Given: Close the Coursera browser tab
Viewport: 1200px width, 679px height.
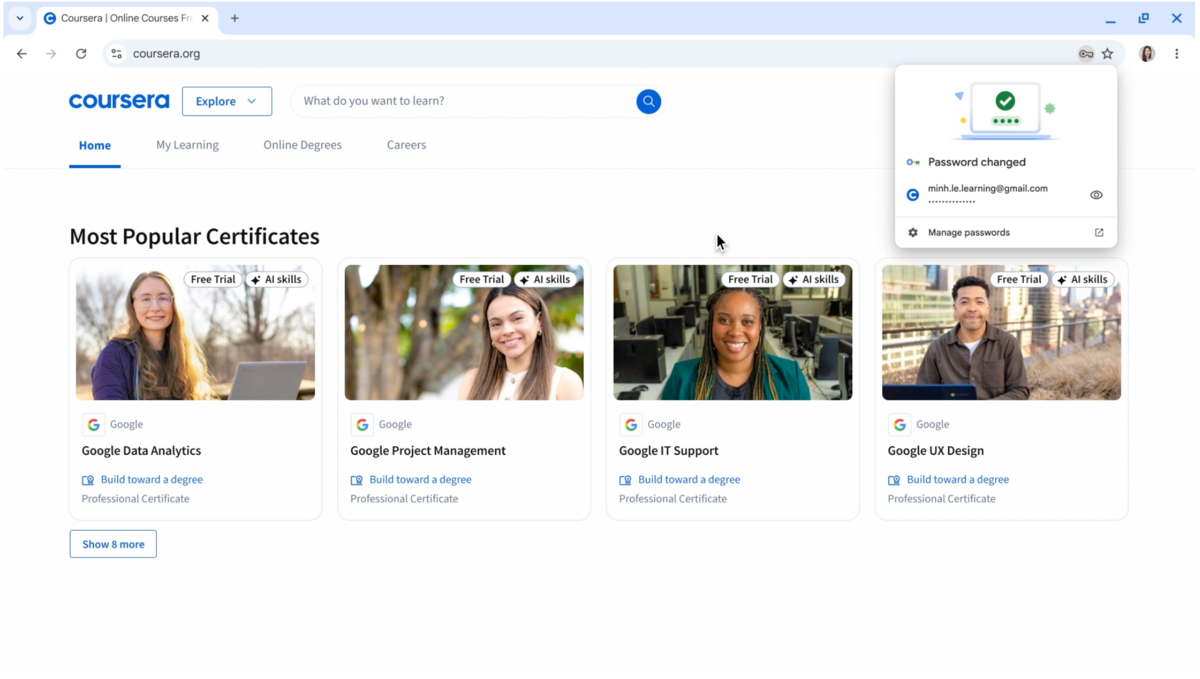Looking at the screenshot, I should [x=205, y=18].
